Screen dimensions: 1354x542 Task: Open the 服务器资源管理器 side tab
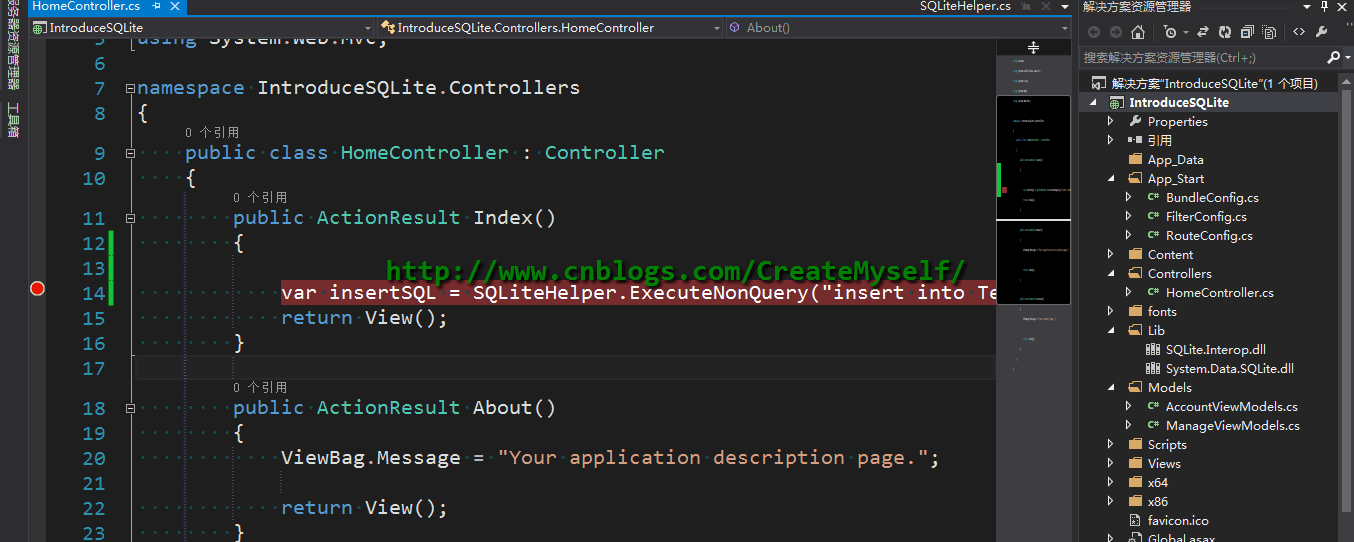[x=13, y=43]
